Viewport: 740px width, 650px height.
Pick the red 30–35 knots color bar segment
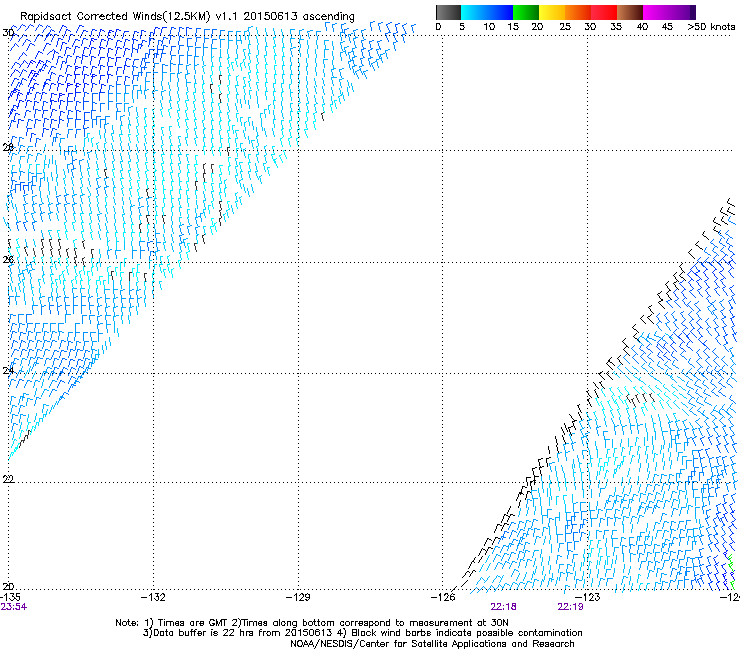pyautogui.click(x=604, y=12)
